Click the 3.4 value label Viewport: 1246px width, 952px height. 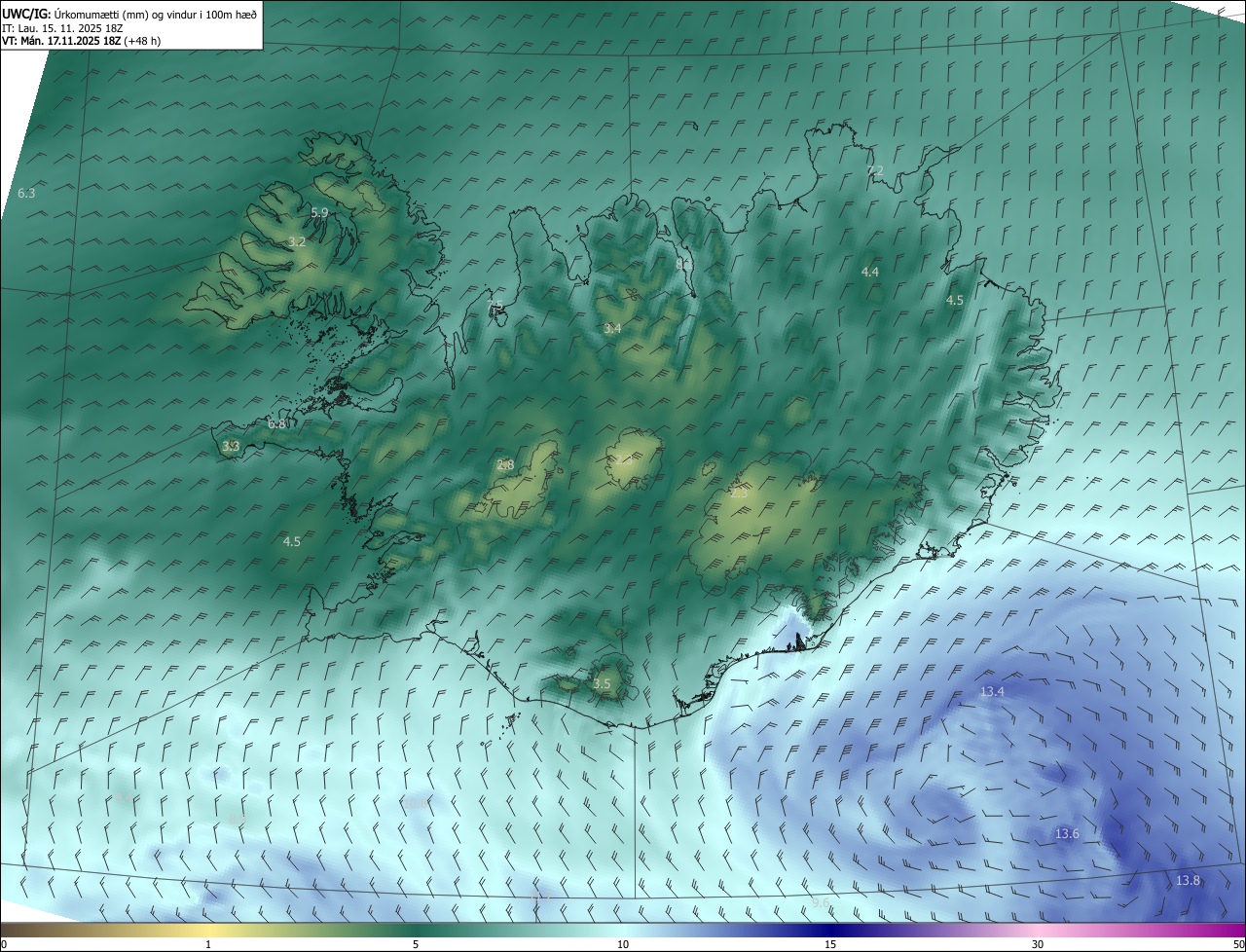tap(611, 329)
